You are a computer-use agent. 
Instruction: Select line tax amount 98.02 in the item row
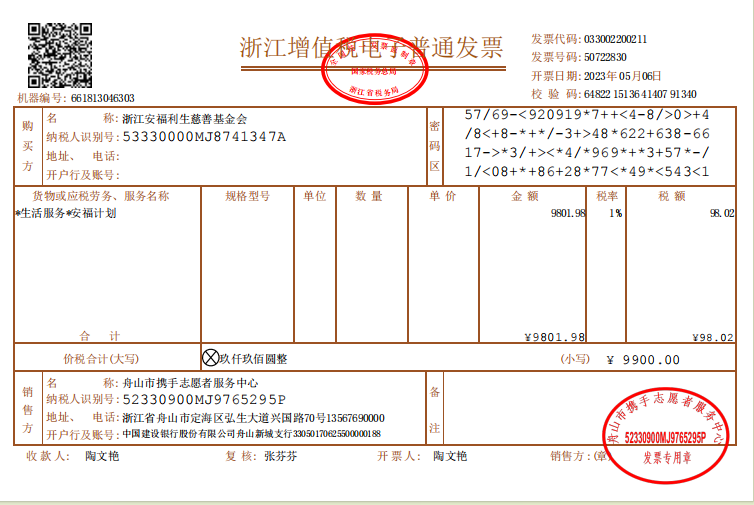click(722, 213)
